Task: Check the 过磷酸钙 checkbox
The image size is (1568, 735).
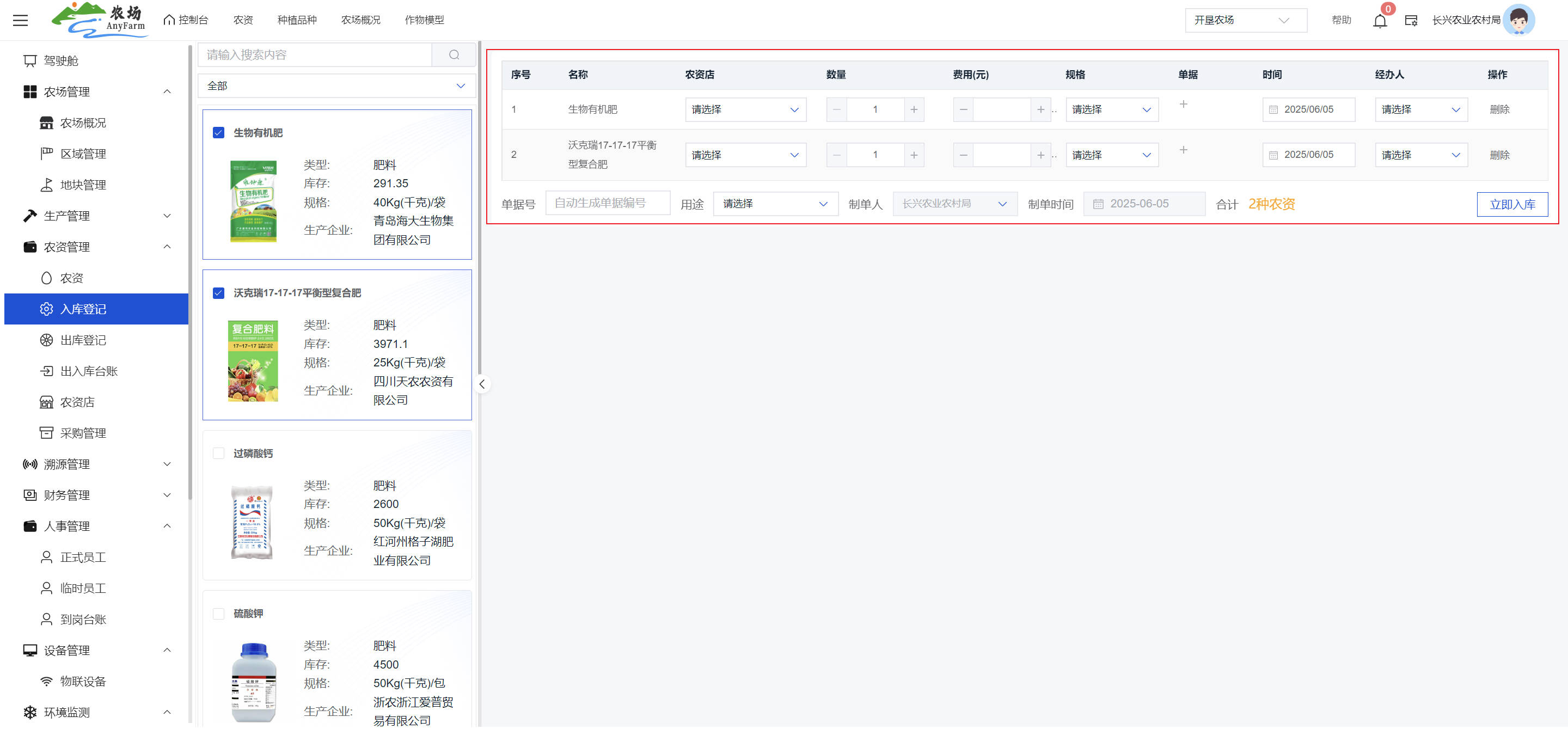Action: click(218, 454)
